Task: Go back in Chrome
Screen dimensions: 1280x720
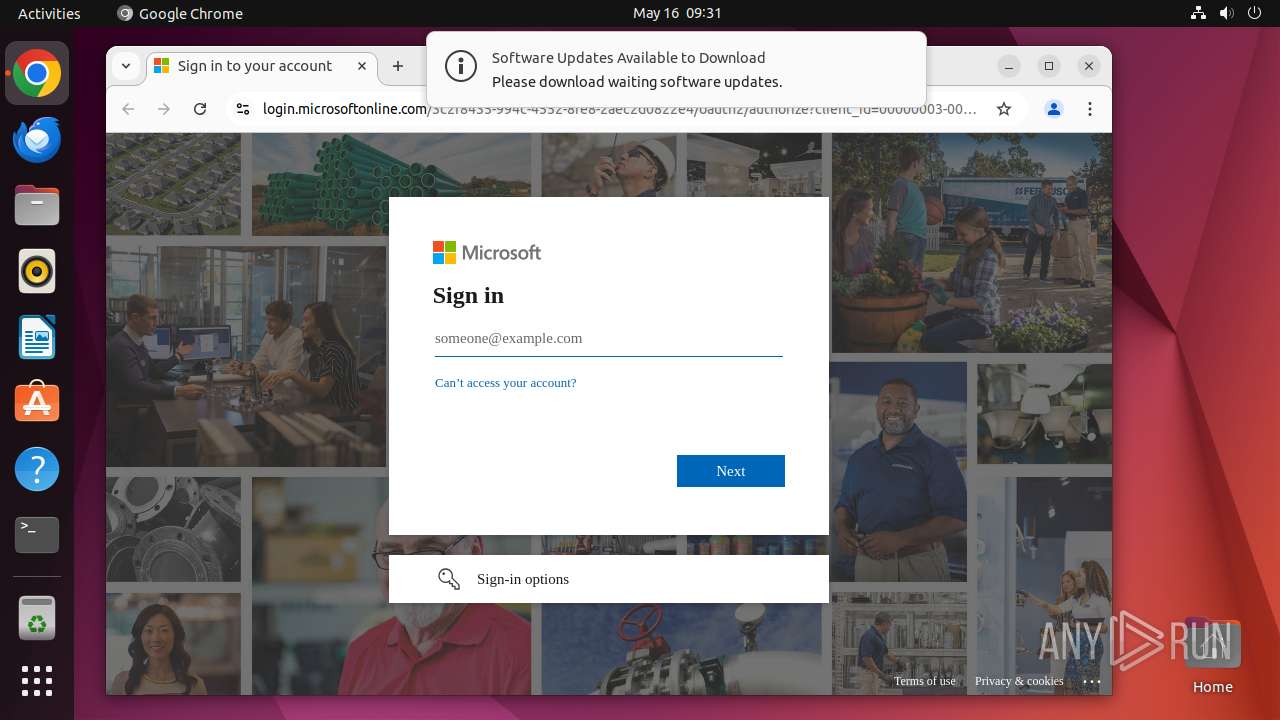Action: [x=128, y=109]
